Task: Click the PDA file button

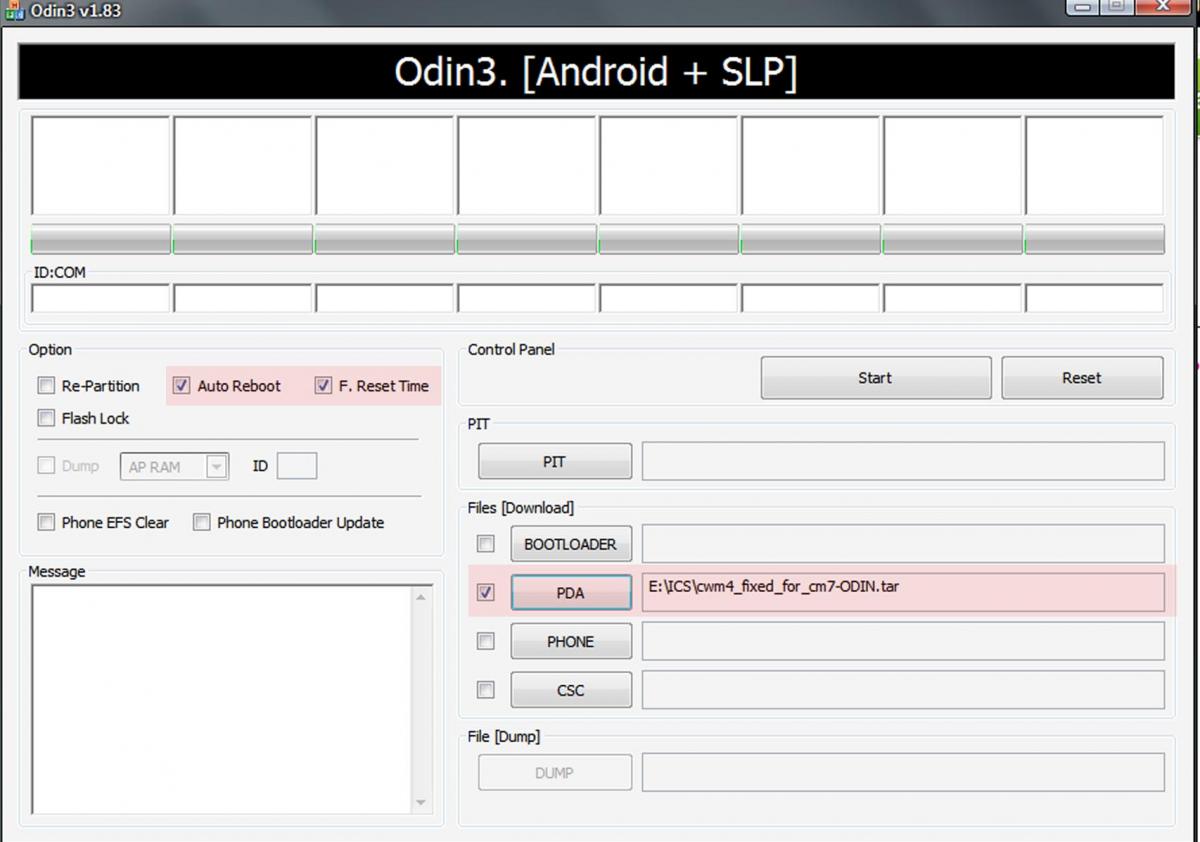Action: click(x=571, y=593)
